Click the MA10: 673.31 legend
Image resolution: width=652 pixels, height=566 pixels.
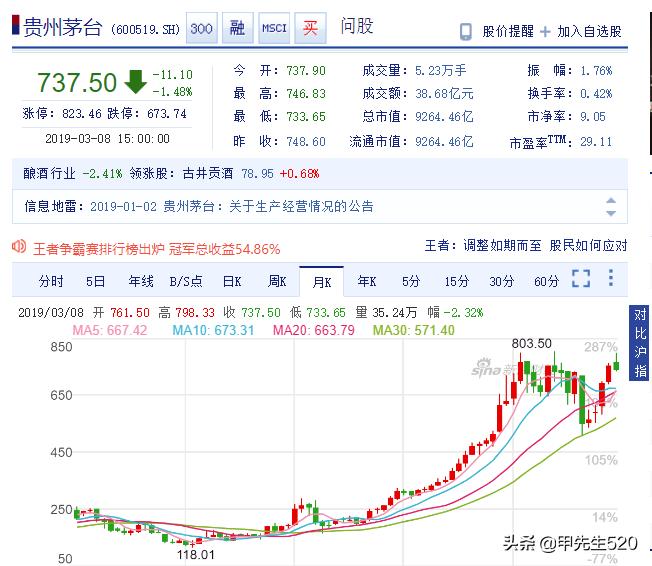point(213,330)
